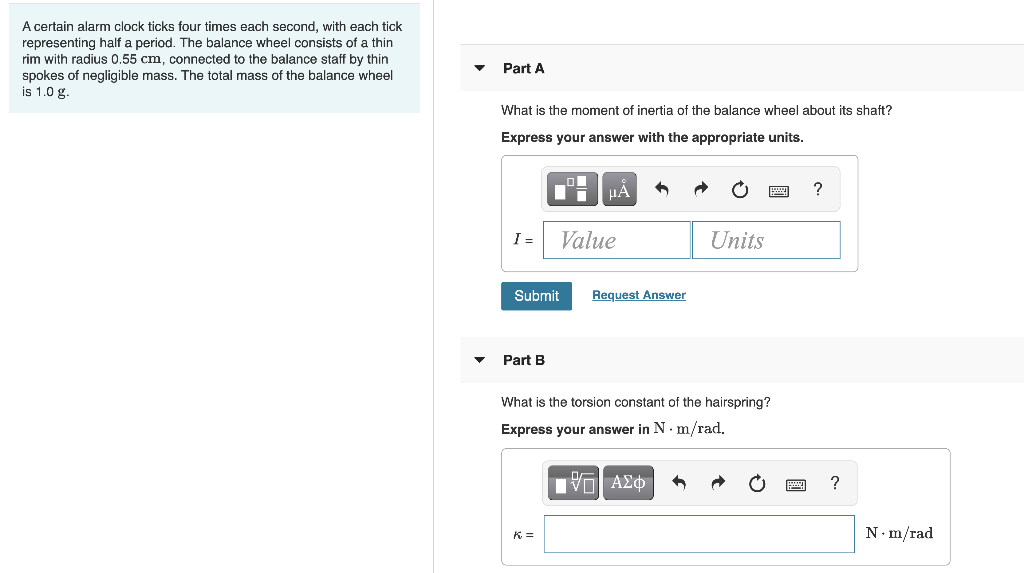Open the ΑΣΦ Greek symbols button in Part B
Screen dimensions: 1024x573
pyautogui.click(x=628, y=483)
